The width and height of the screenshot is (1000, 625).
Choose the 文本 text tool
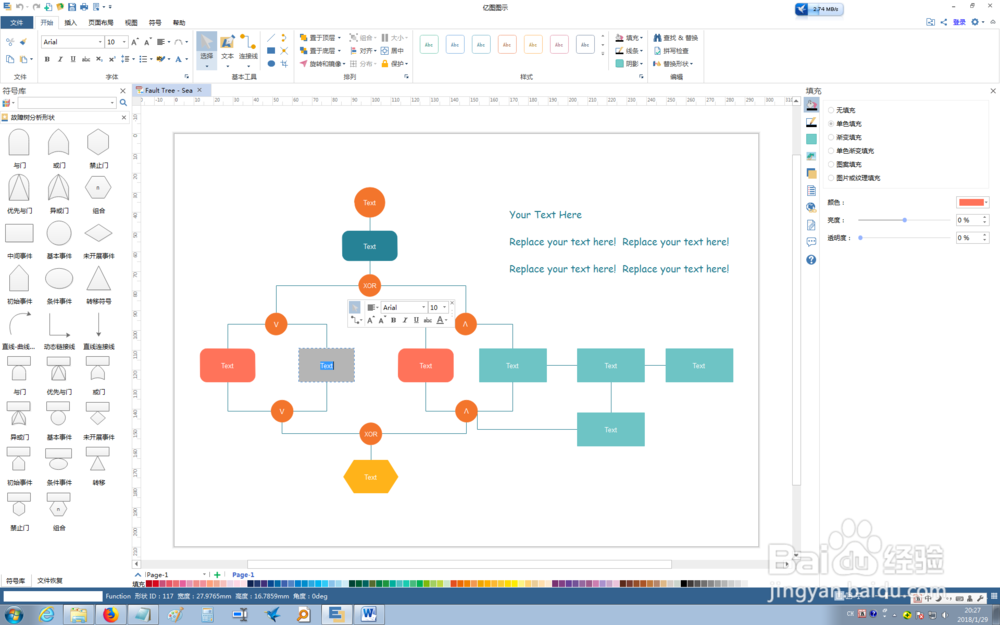click(x=227, y=49)
